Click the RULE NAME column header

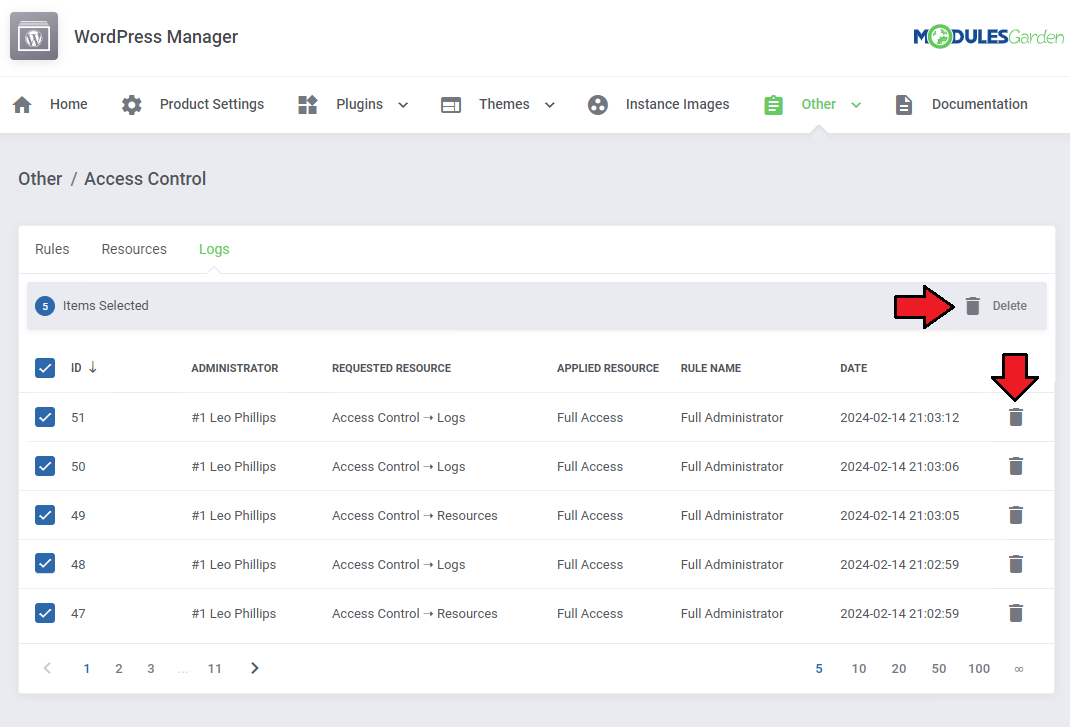710,368
